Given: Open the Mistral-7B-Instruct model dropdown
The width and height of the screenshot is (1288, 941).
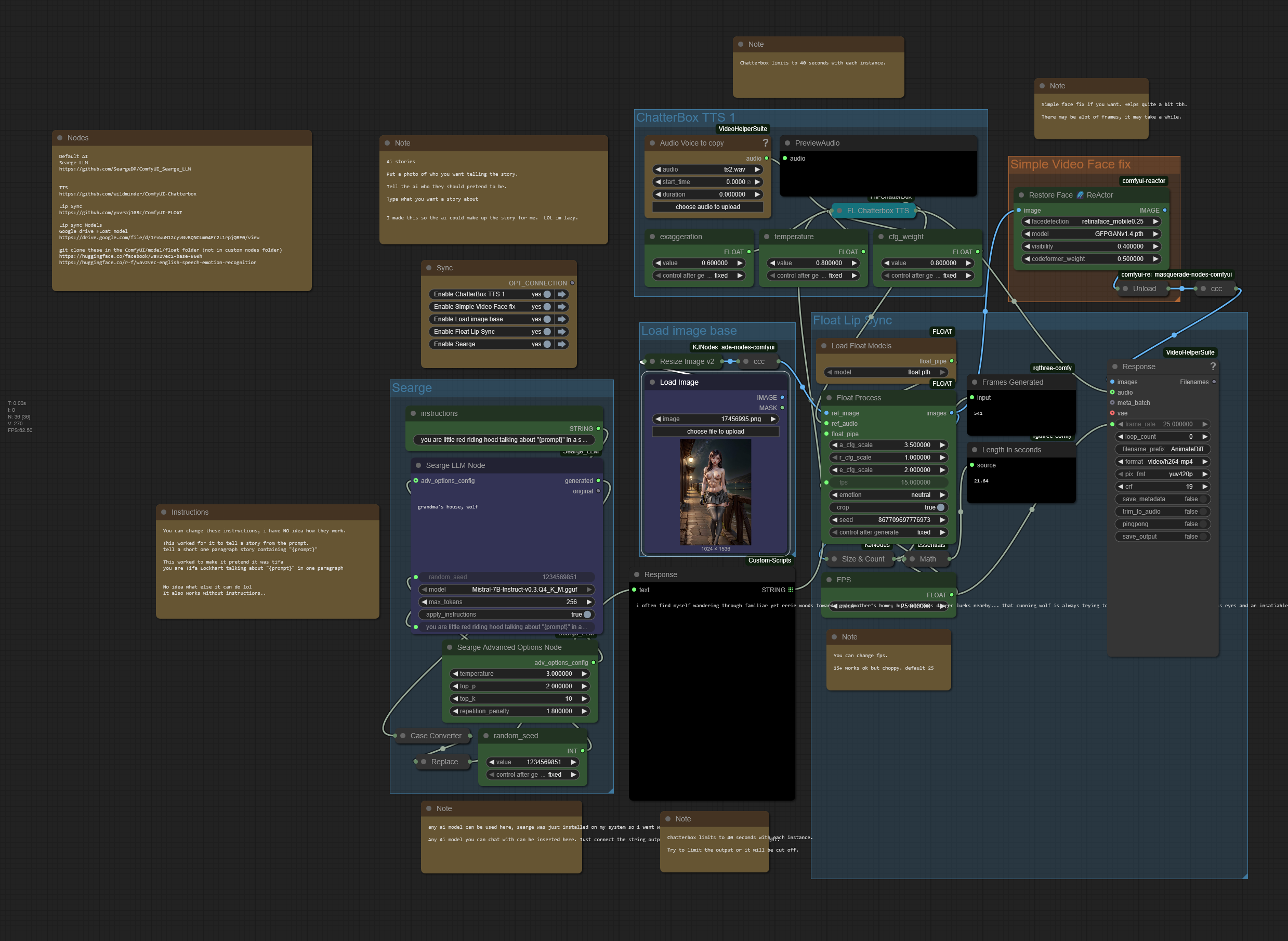Looking at the screenshot, I should [506, 590].
